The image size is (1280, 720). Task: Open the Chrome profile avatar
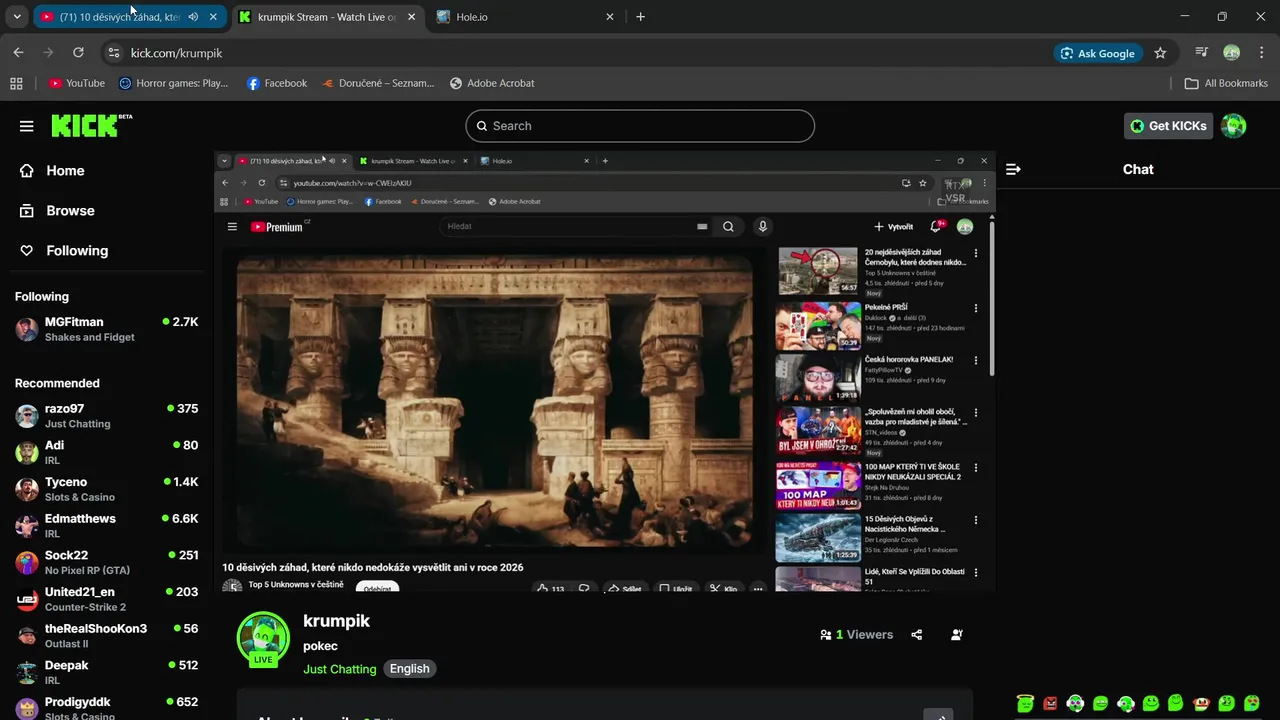[1232, 53]
